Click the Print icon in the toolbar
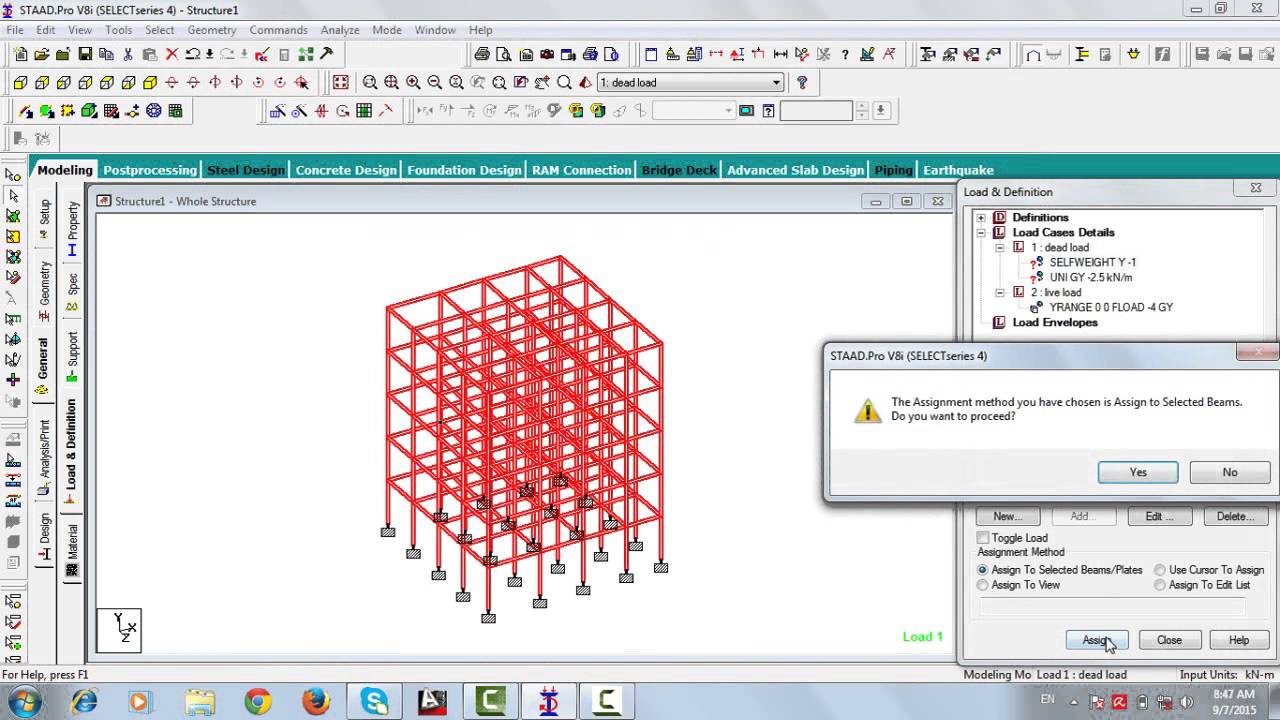This screenshot has width=1280, height=720. coord(482,54)
